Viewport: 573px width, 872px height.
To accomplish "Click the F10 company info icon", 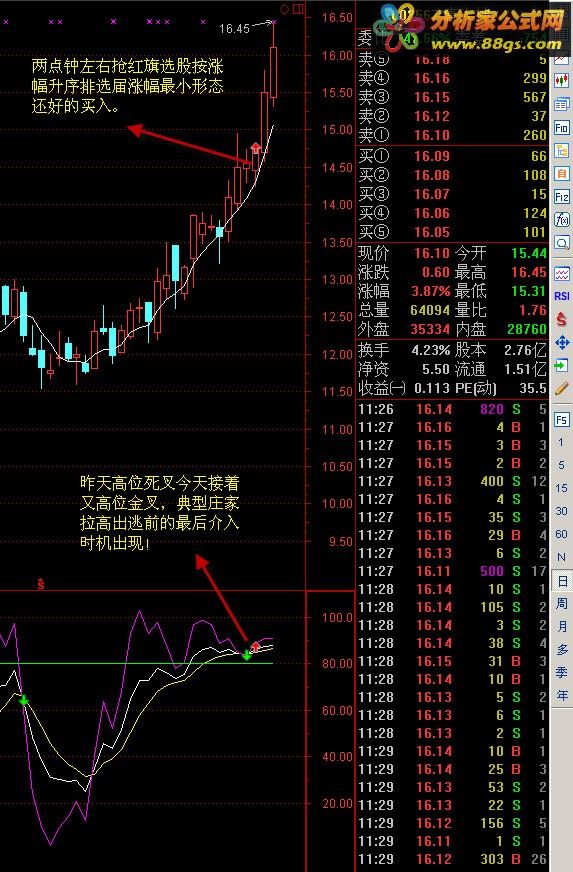I will [561, 128].
